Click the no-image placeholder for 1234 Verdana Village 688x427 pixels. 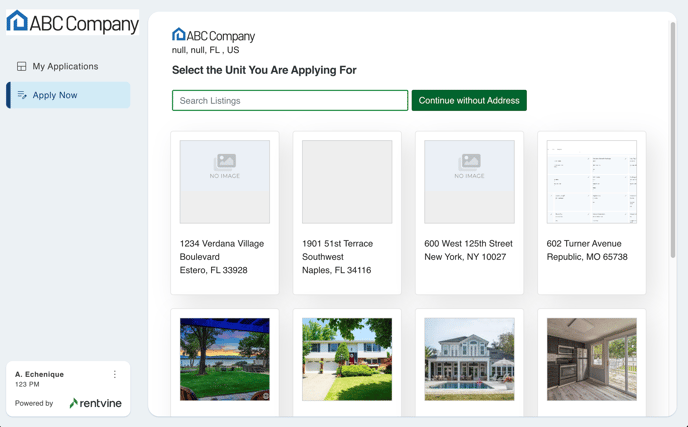coord(225,181)
